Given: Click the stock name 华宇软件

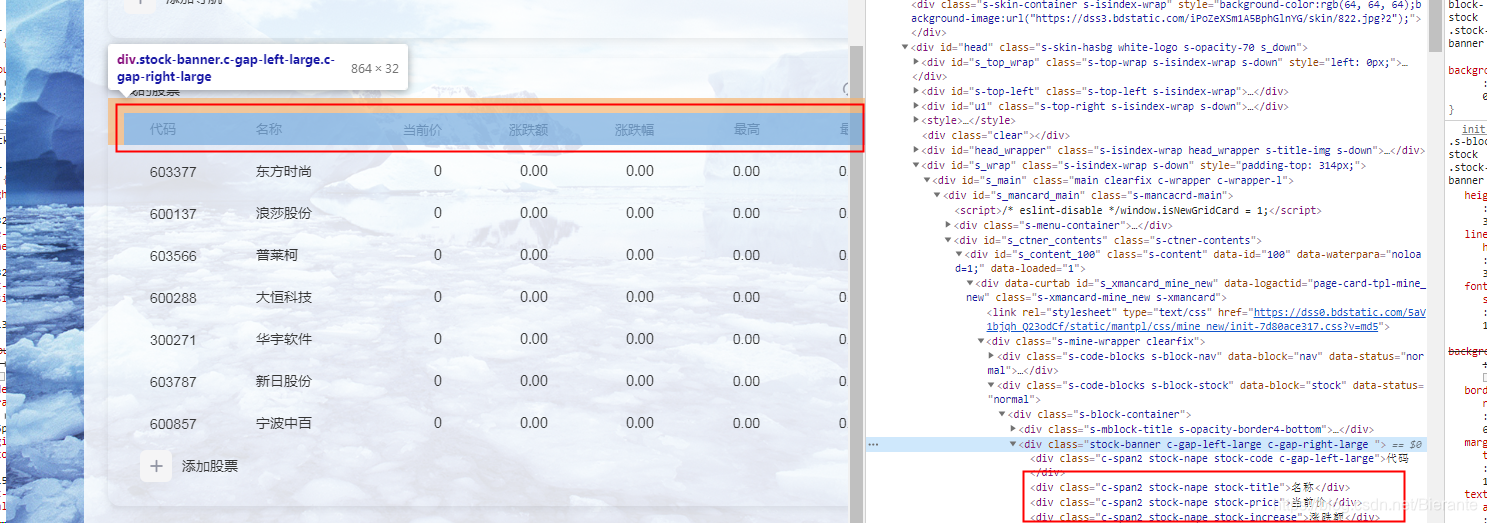Looking at the screenshot, I should (284, 339).
